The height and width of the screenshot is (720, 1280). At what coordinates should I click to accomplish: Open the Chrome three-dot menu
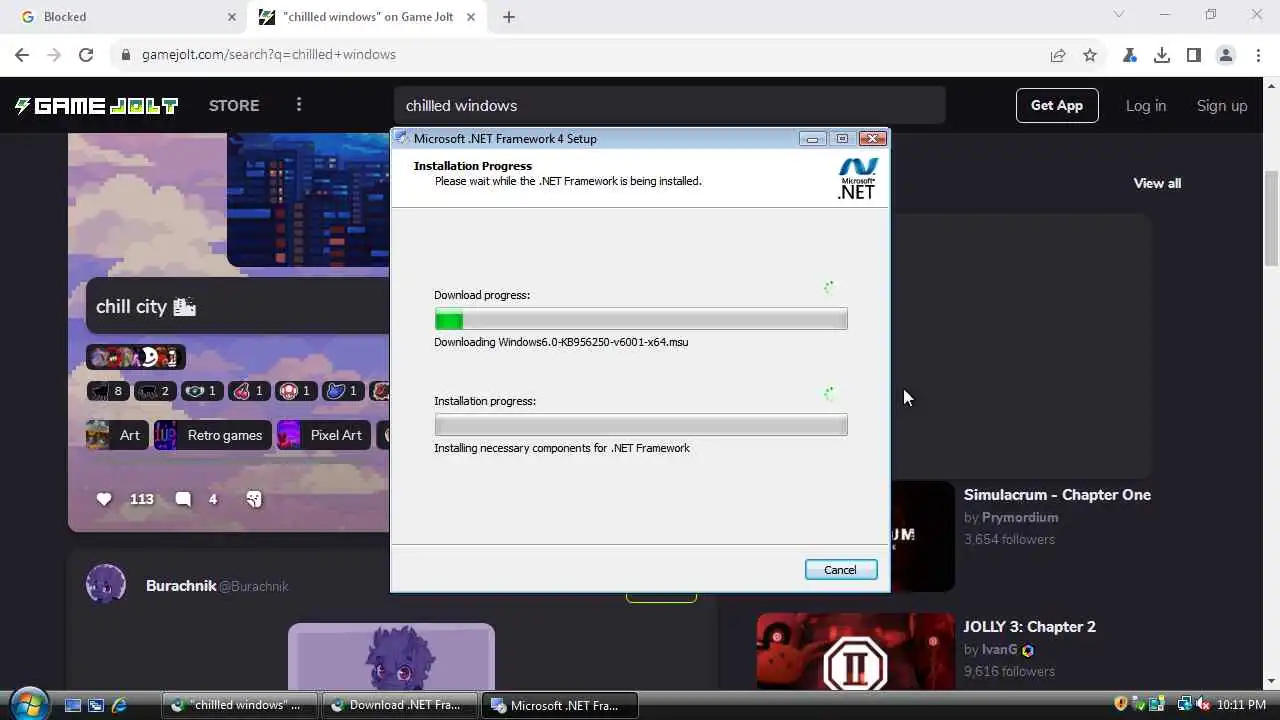(x=1258, y=55)
